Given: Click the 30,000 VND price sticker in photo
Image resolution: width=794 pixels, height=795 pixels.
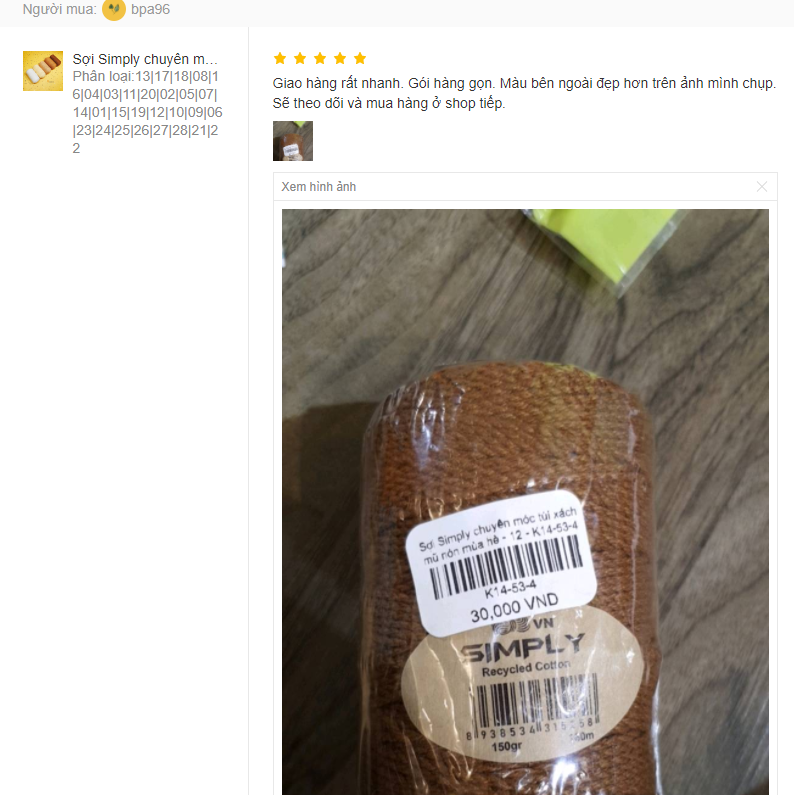Looking at the screenshot, I should click(501, 563).
